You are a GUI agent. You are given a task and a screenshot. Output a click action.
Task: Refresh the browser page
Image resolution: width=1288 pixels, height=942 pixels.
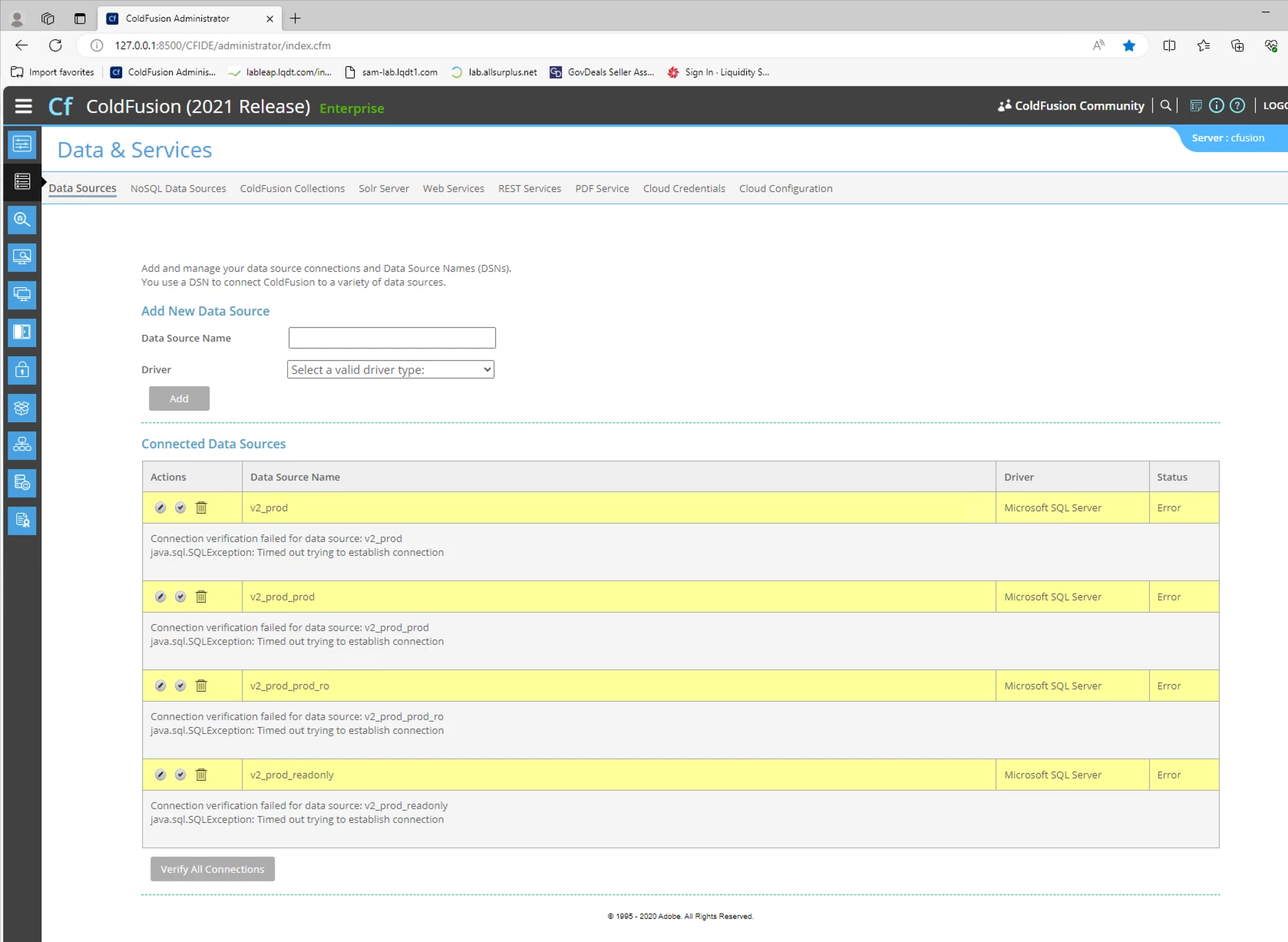click(x=55, y=45)
